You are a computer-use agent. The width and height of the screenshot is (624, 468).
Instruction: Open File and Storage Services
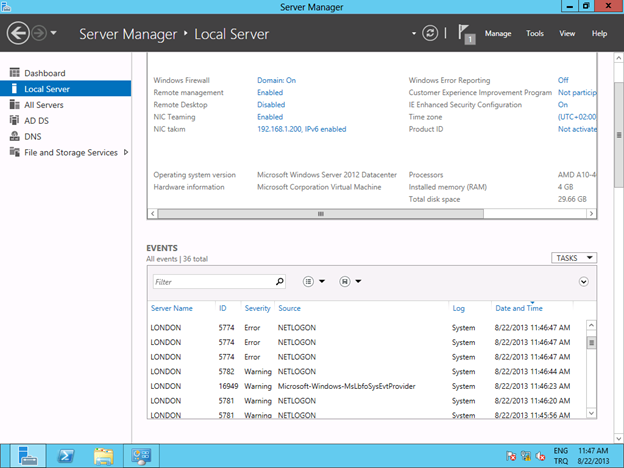[66, 152]
